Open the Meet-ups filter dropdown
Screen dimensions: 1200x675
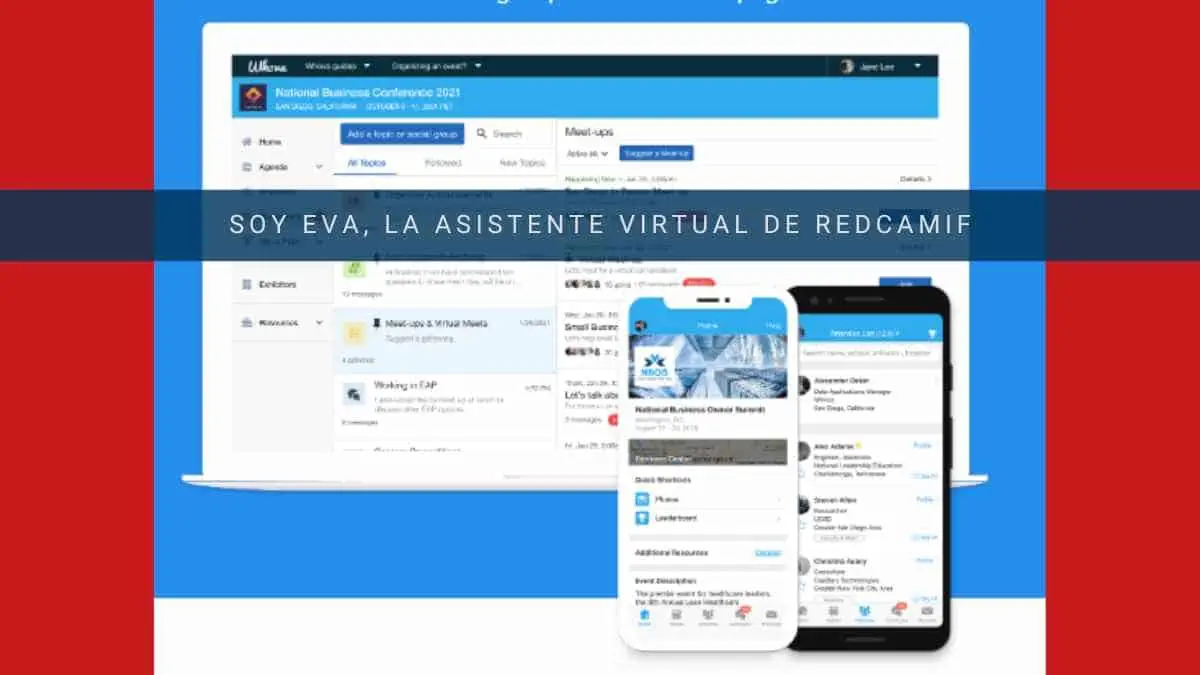(588, 154)
